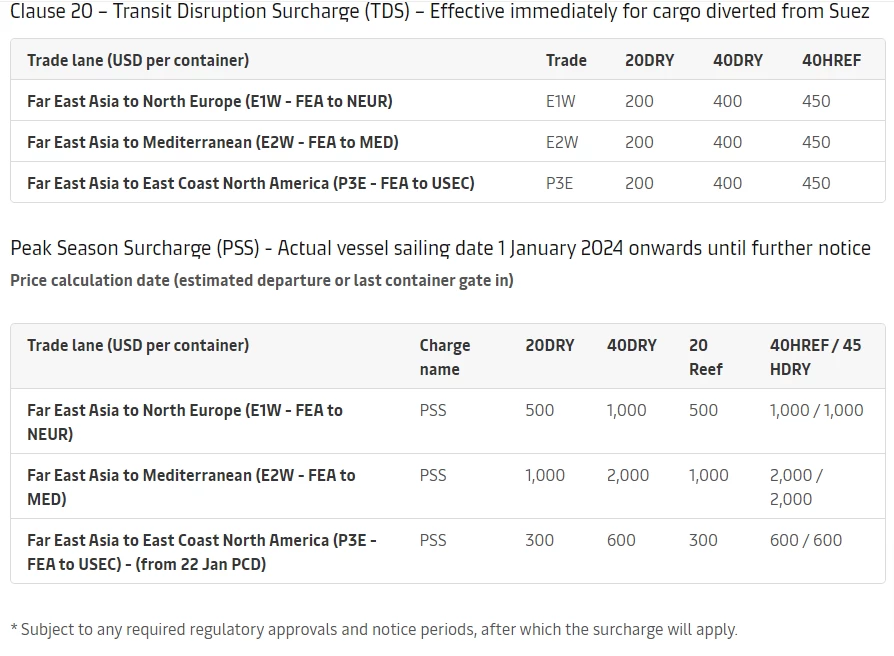Click the P3E trade code in TDS table
Screen dimensions: 894x656
point(559,183)
